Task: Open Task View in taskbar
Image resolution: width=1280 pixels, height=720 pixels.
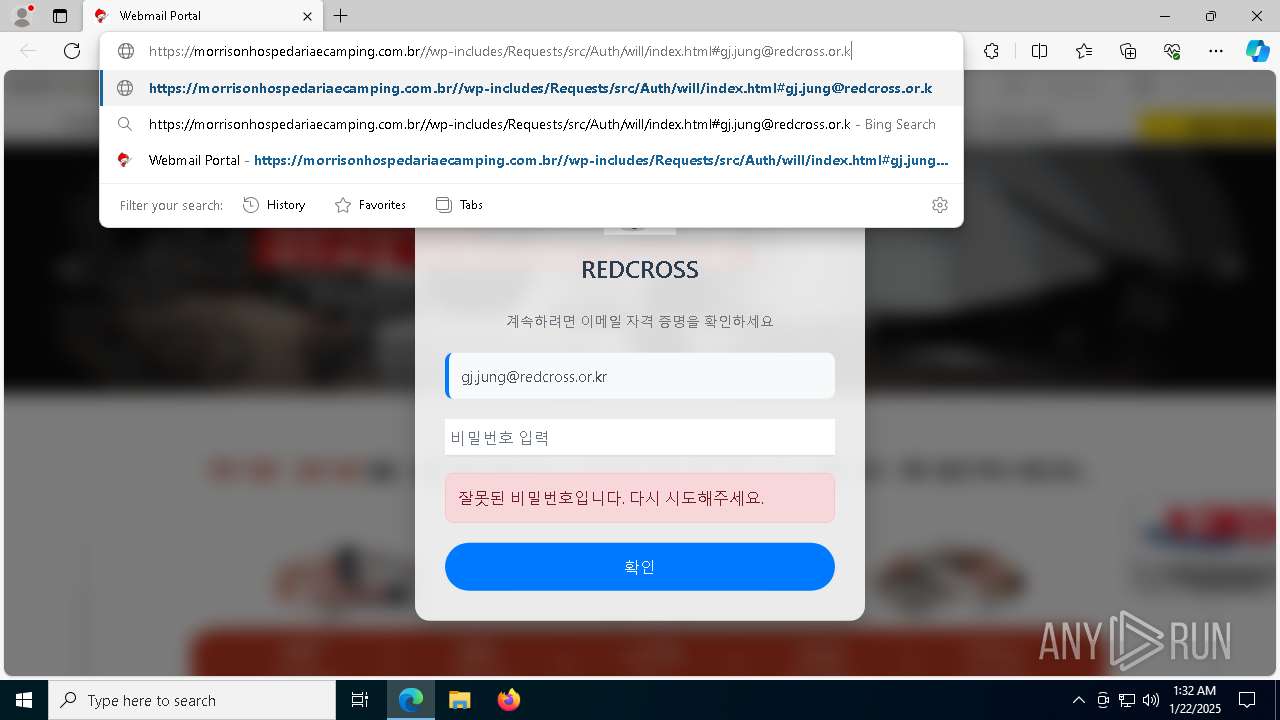Action: [x=360, y=700]
